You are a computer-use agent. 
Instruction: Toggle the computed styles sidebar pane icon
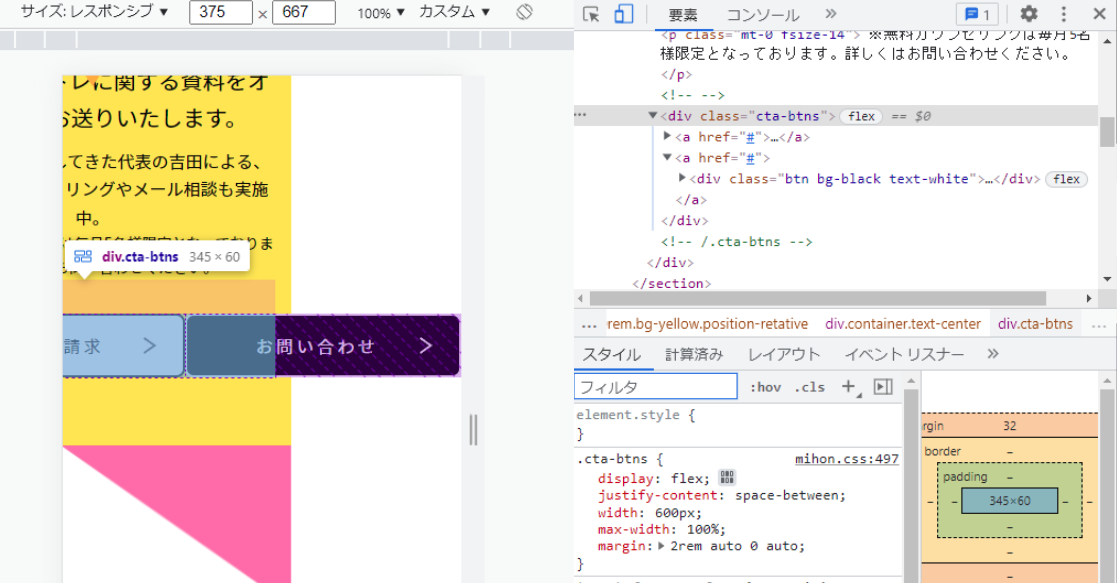point(883,386)
